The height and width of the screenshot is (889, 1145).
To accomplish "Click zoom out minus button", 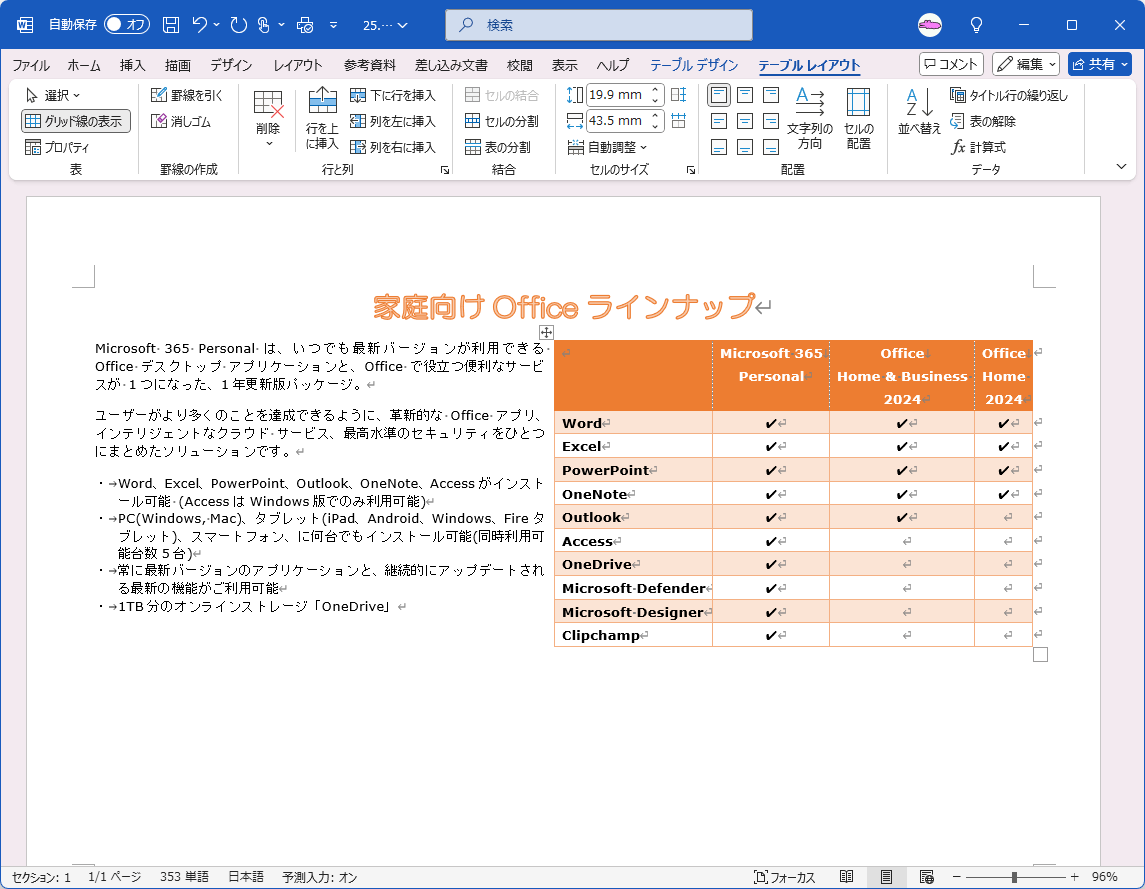I will click(957, 877).
